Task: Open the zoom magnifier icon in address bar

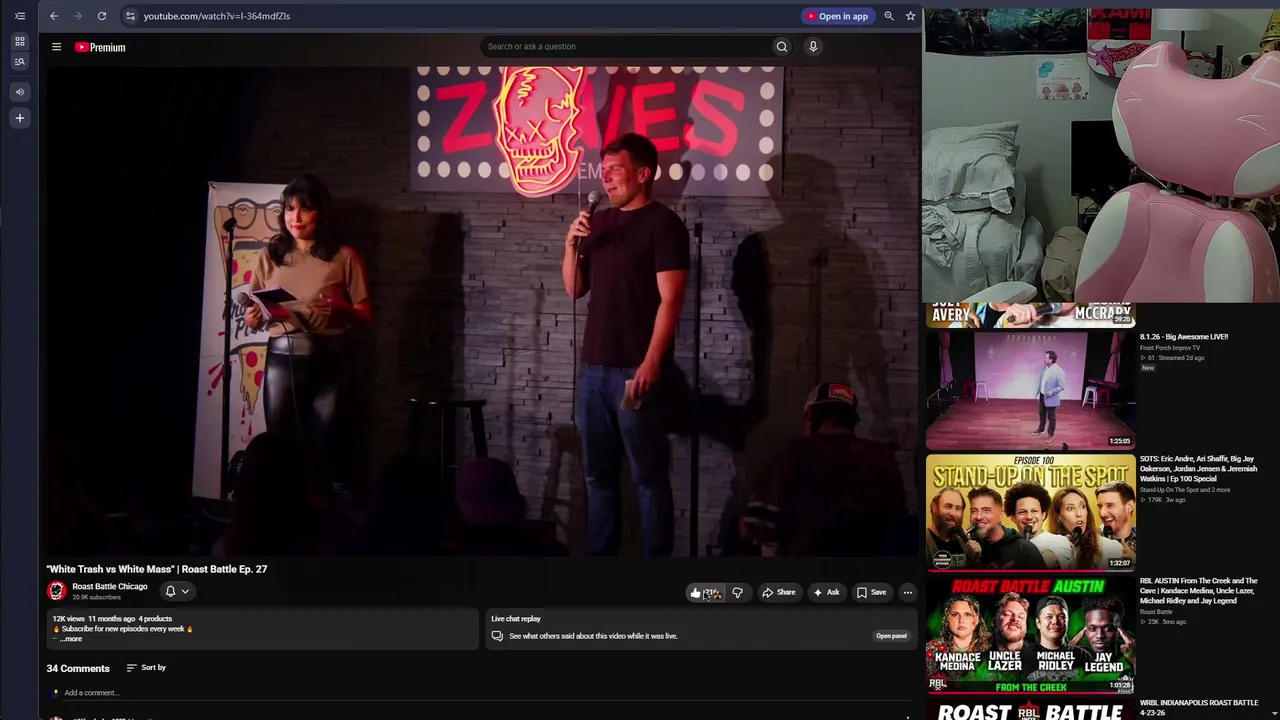Action: 889,16
